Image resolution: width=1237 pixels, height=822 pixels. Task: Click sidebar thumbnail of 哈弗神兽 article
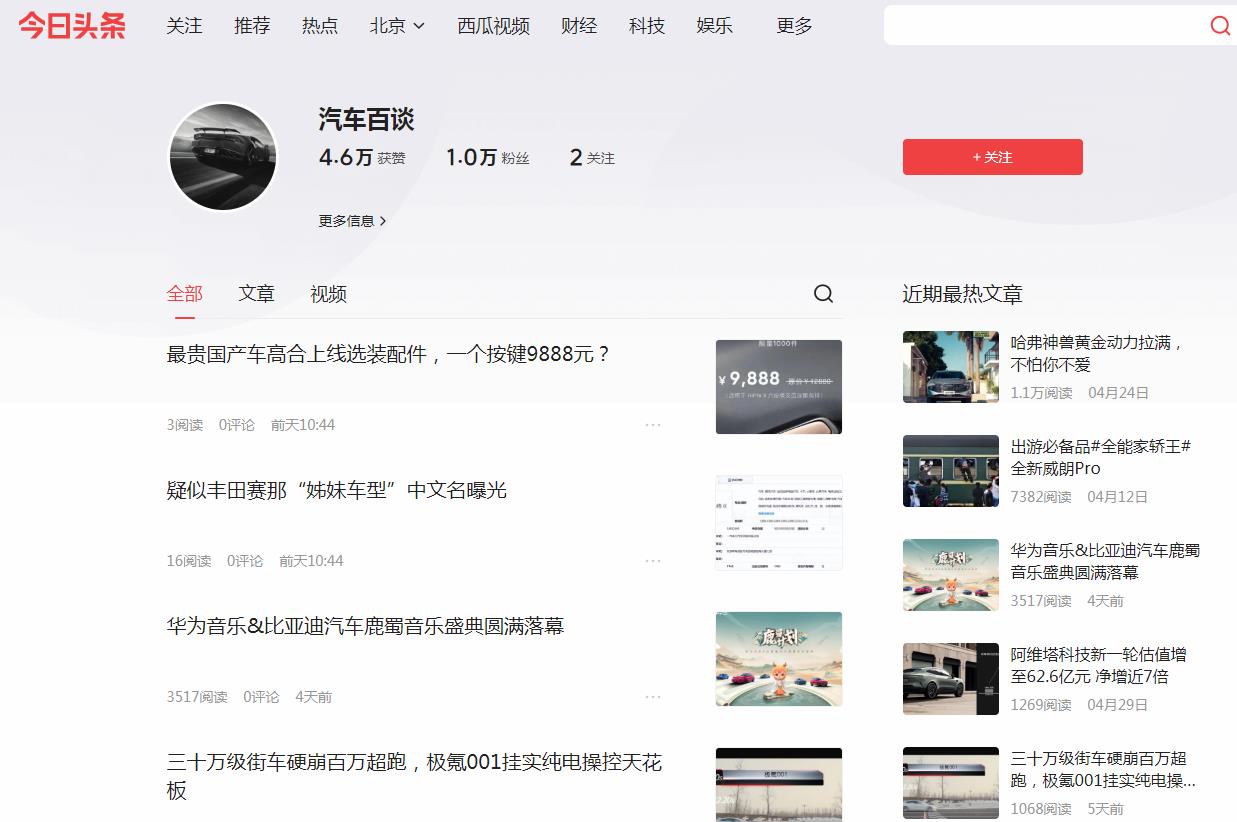click(x=951, y=367)
